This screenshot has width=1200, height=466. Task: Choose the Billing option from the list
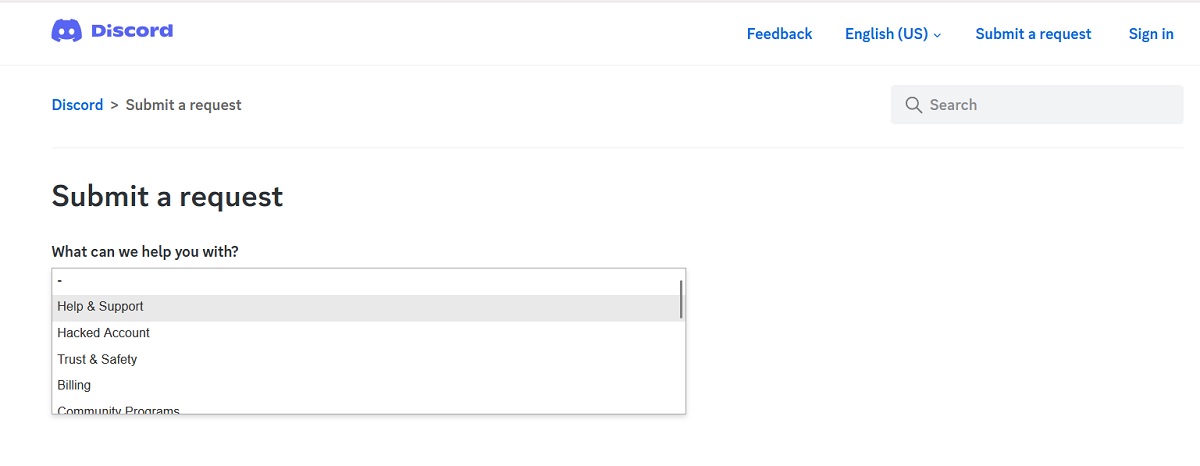(74, 385)
